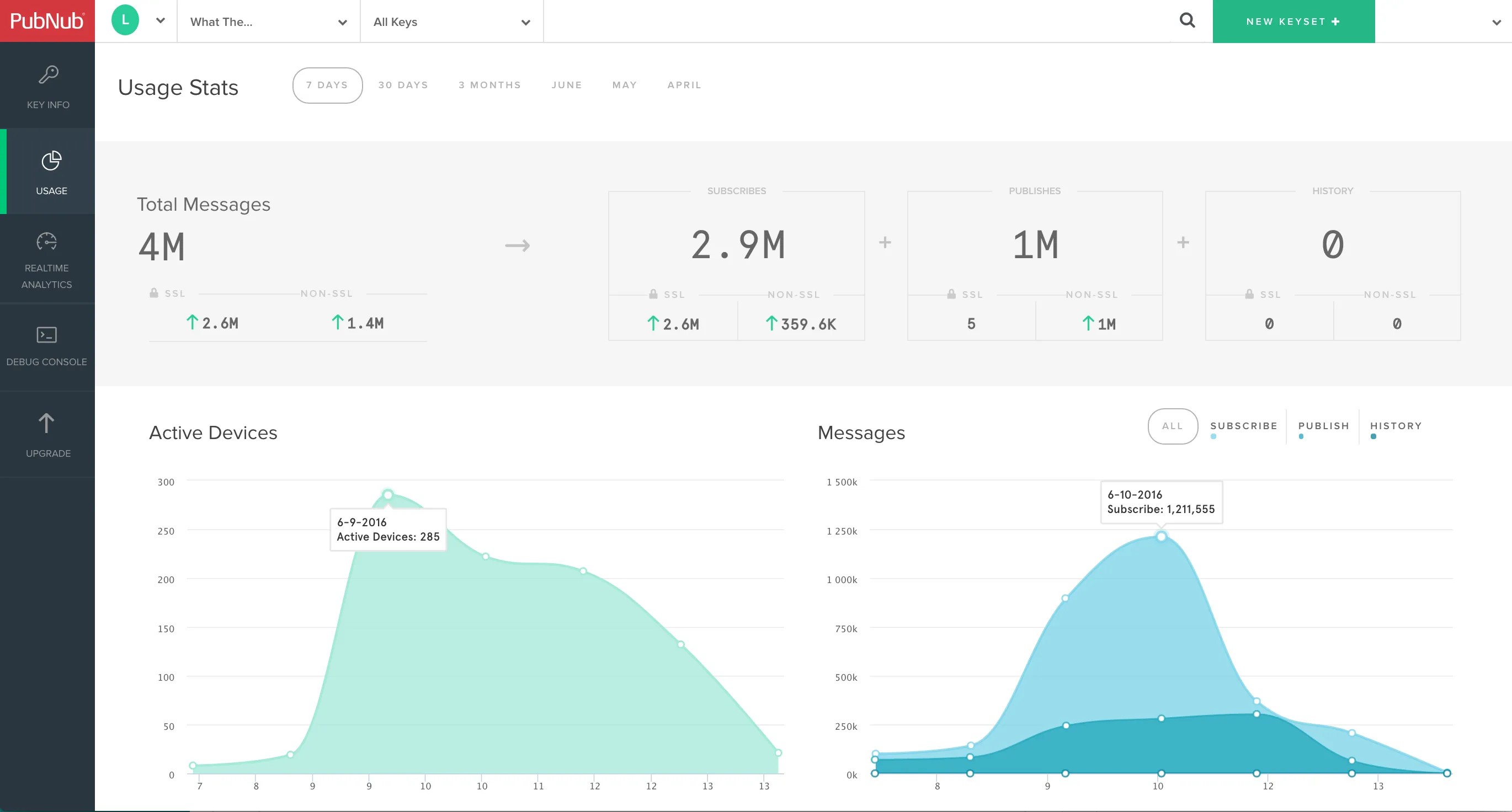Select the JUNE usage tab
This screenshot has height=812, width=1512.
tap(566, 84)
